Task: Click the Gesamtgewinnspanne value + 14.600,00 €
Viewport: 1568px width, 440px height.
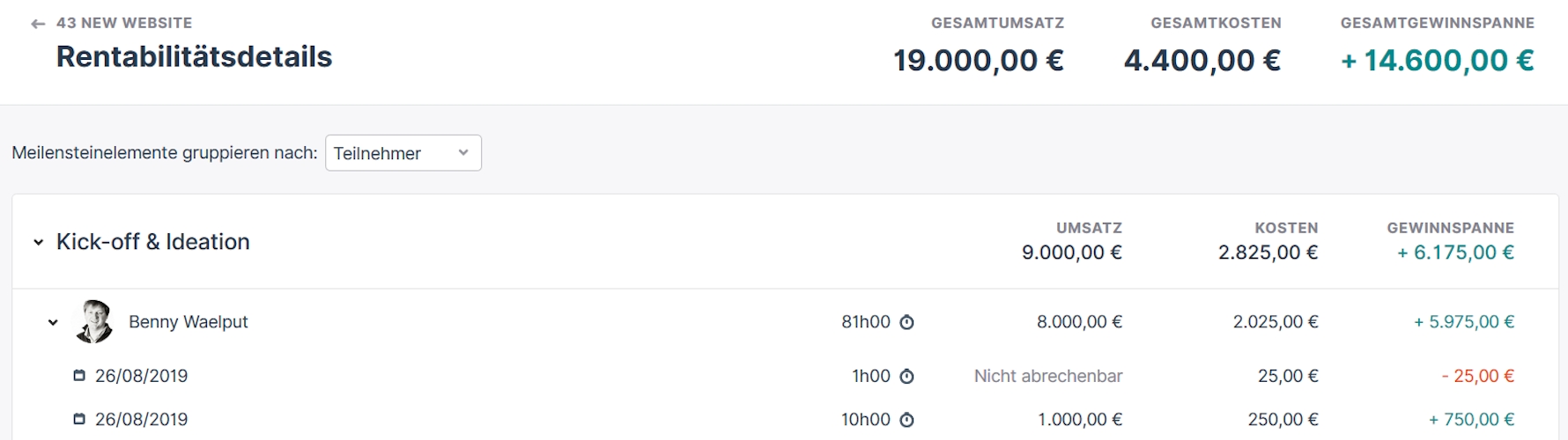Action: pyautogui.click(x=1437, y=61)
